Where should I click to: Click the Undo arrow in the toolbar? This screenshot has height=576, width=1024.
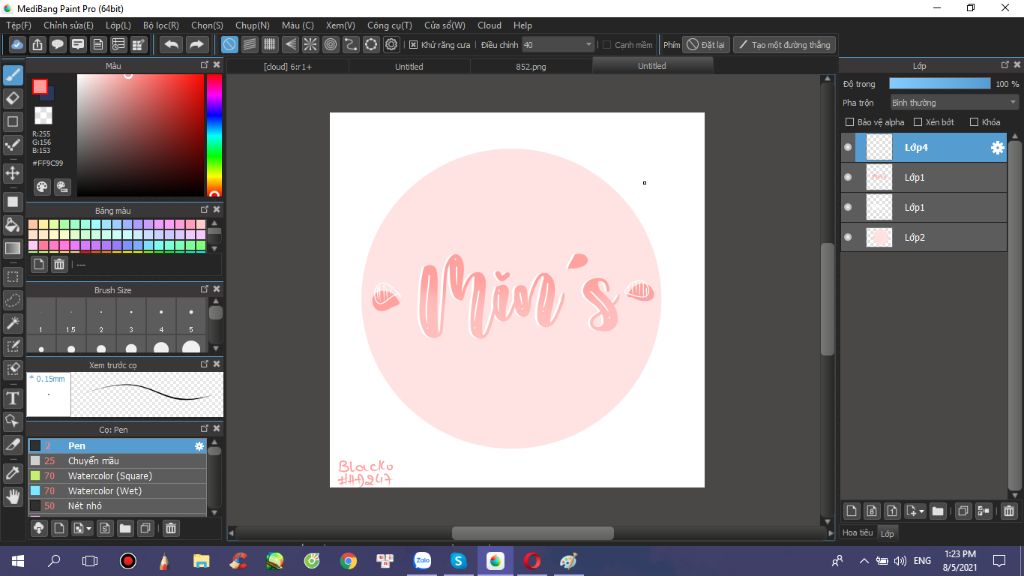point(171,44)
